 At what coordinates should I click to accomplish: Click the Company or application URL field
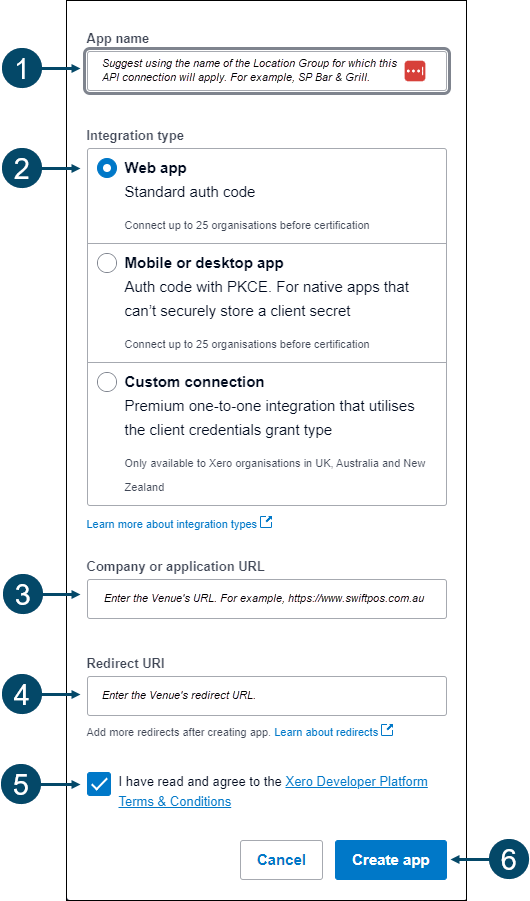pos(267,599)
